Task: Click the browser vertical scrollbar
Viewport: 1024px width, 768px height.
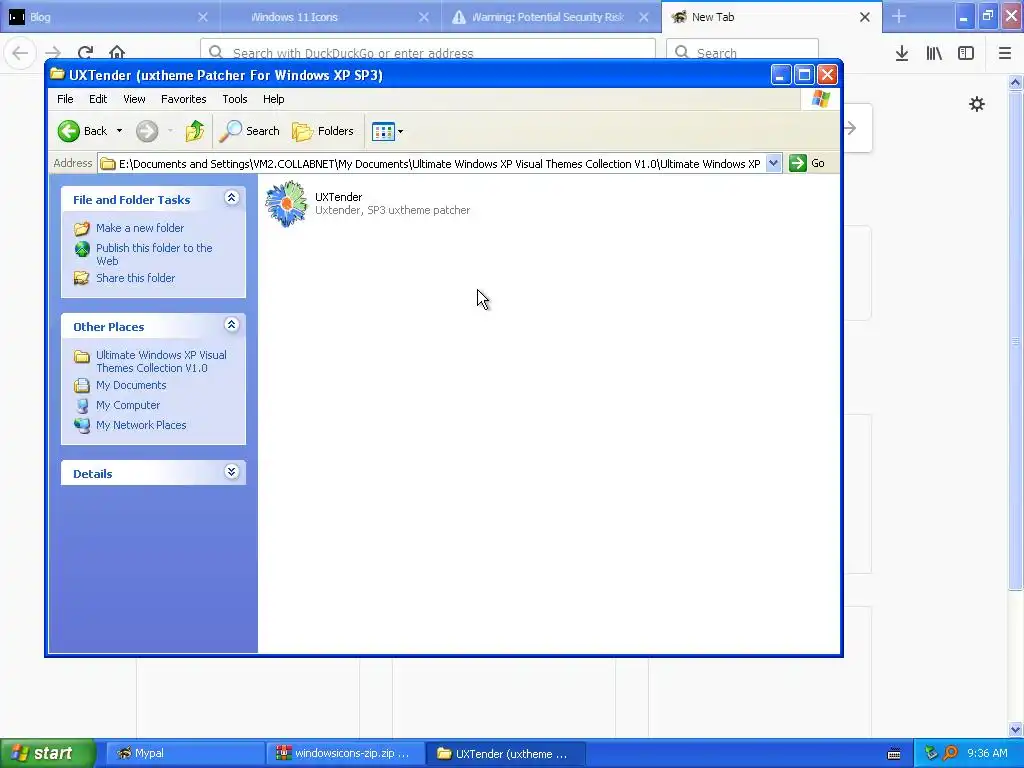Action: (x=1016, y=340)
